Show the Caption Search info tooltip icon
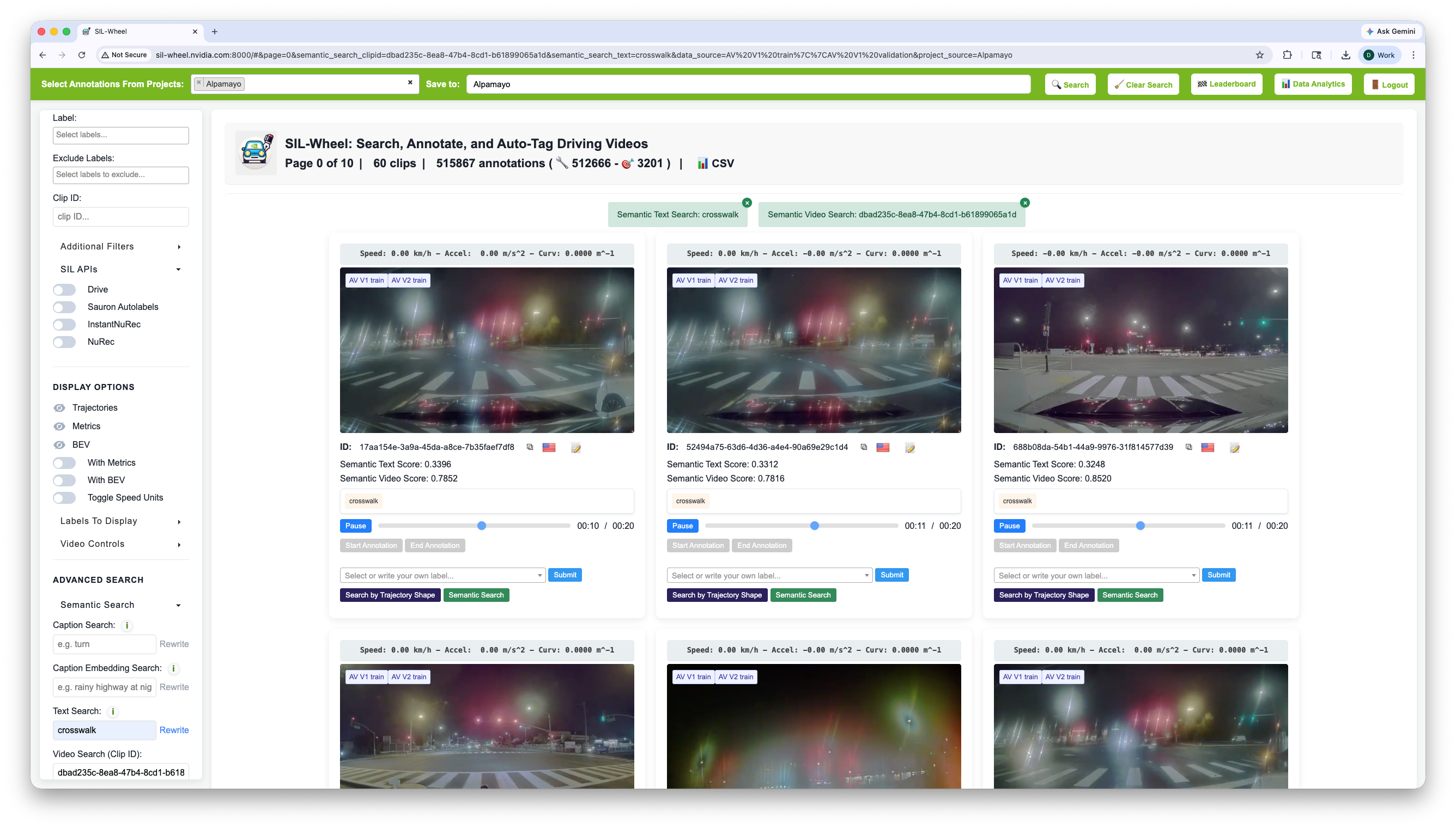The width and height of the screenshot is (1456, 829). pyautogui.click(x=127, y=625)
